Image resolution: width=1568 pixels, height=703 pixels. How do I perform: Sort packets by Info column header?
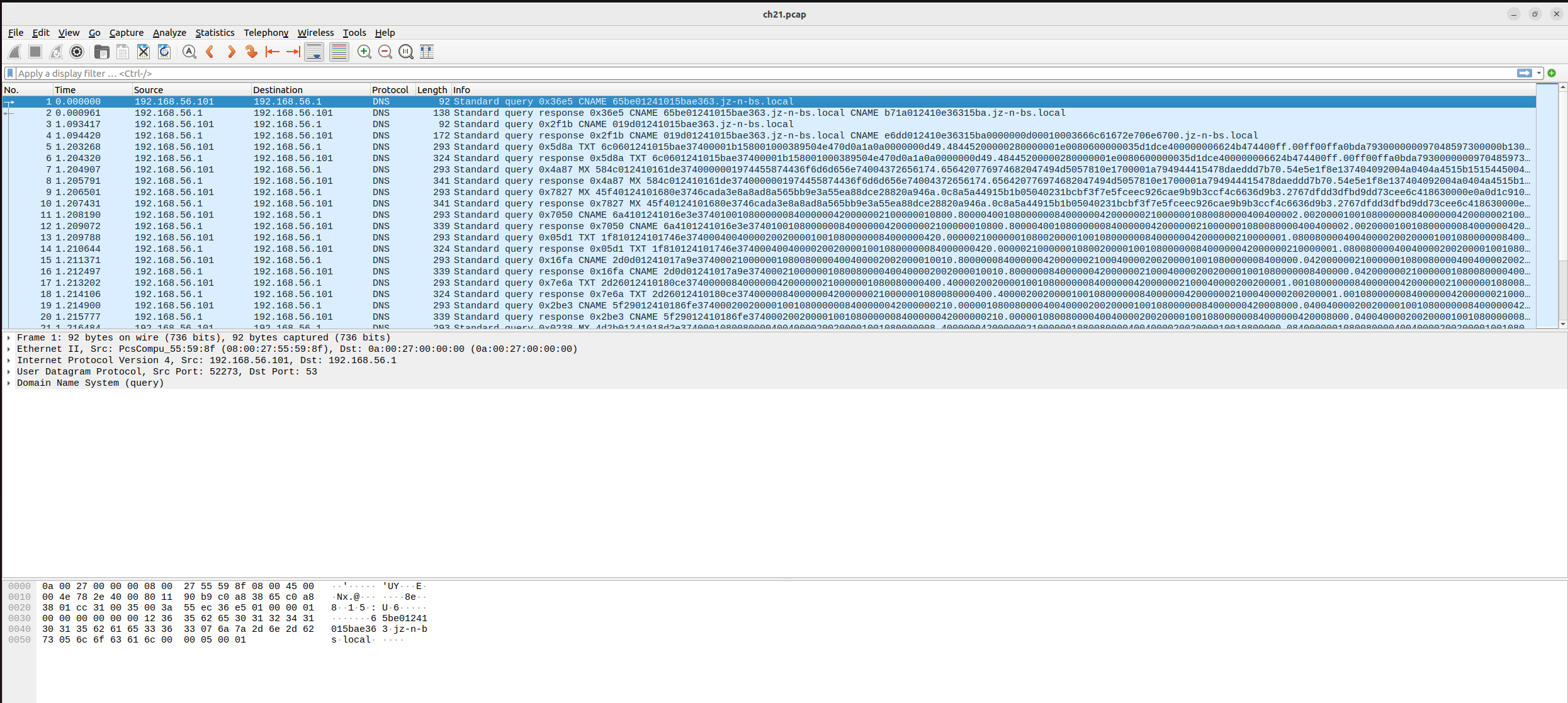pos(993,90)
